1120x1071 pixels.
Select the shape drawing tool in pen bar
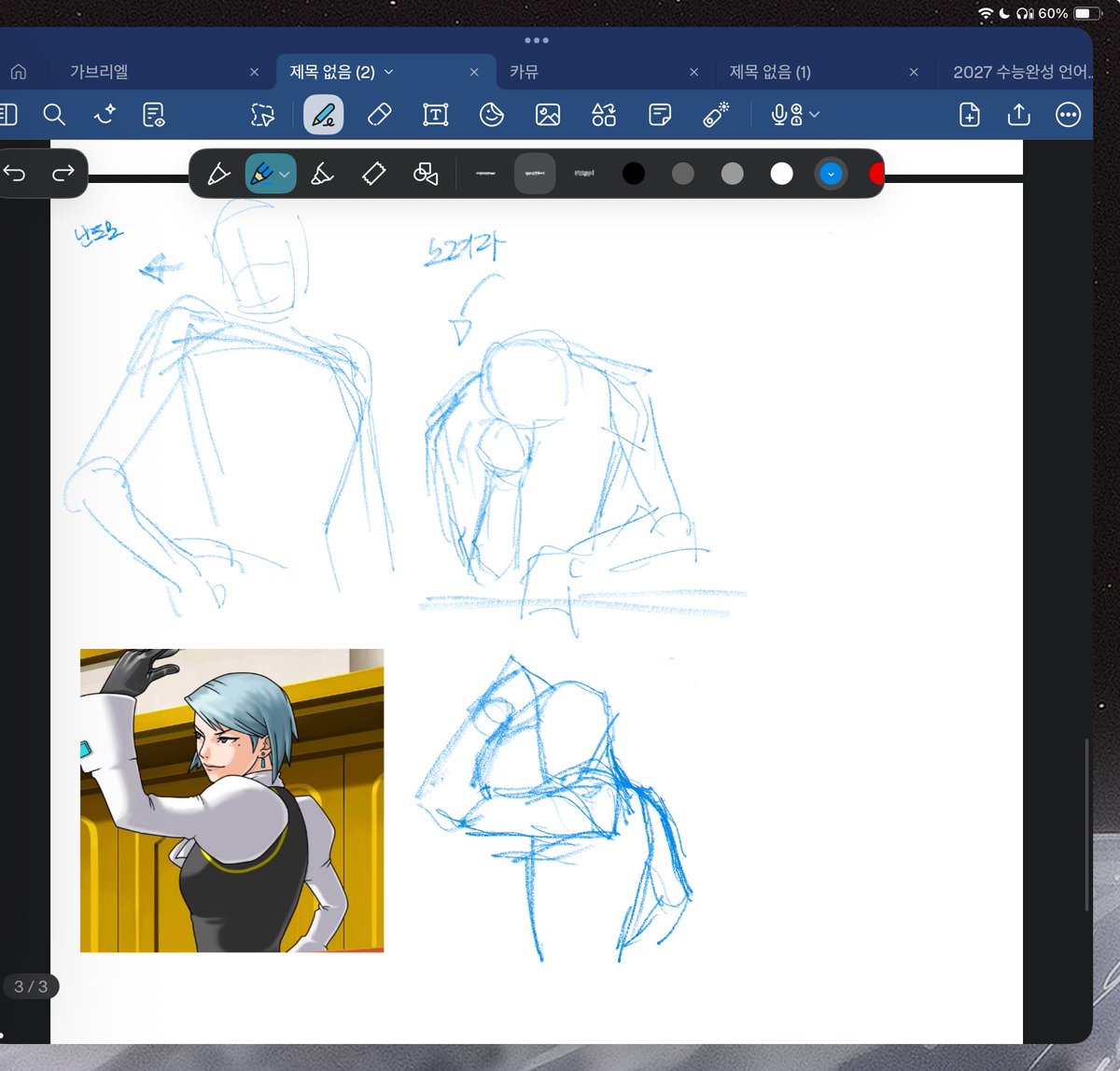[426, 174]
